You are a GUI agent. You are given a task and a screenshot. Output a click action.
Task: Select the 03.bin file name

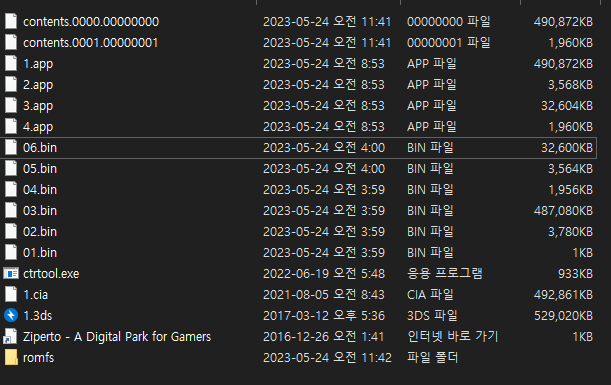pos(40,211)
